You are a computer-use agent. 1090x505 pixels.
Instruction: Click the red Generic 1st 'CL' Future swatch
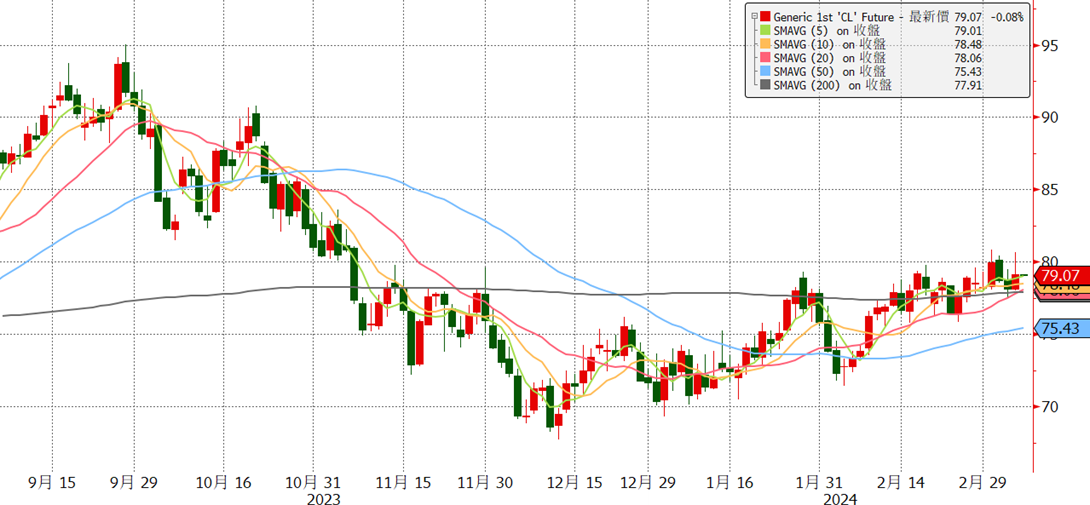coord(765,17)
